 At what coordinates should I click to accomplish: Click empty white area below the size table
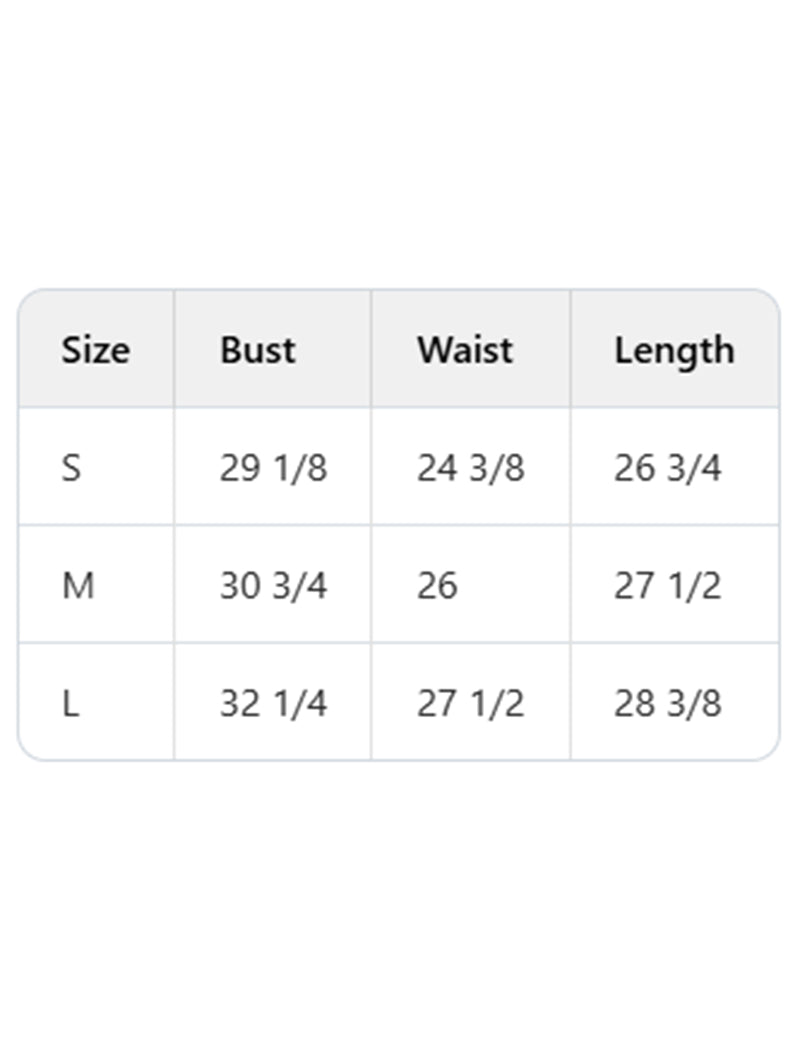400,900
